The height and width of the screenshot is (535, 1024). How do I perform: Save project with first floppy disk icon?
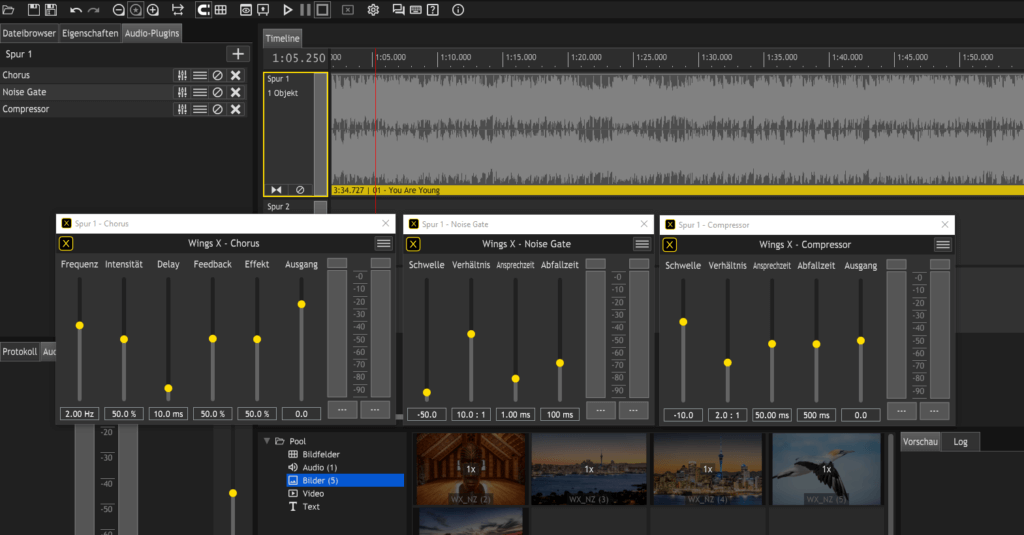click(33, 10)
